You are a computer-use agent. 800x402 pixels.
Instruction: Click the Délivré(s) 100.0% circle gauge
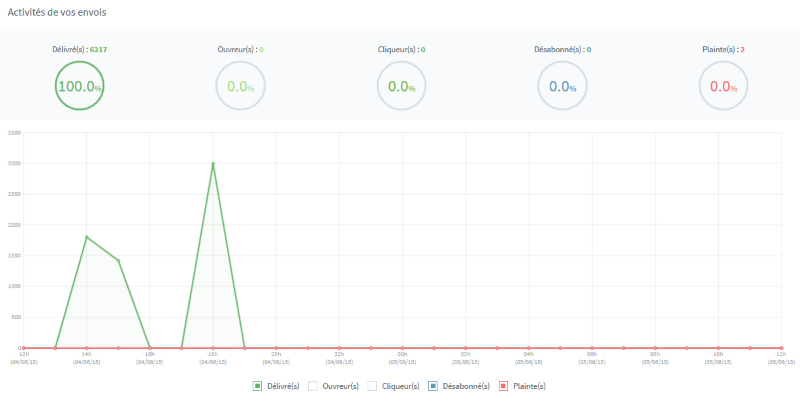click(80, 86)
